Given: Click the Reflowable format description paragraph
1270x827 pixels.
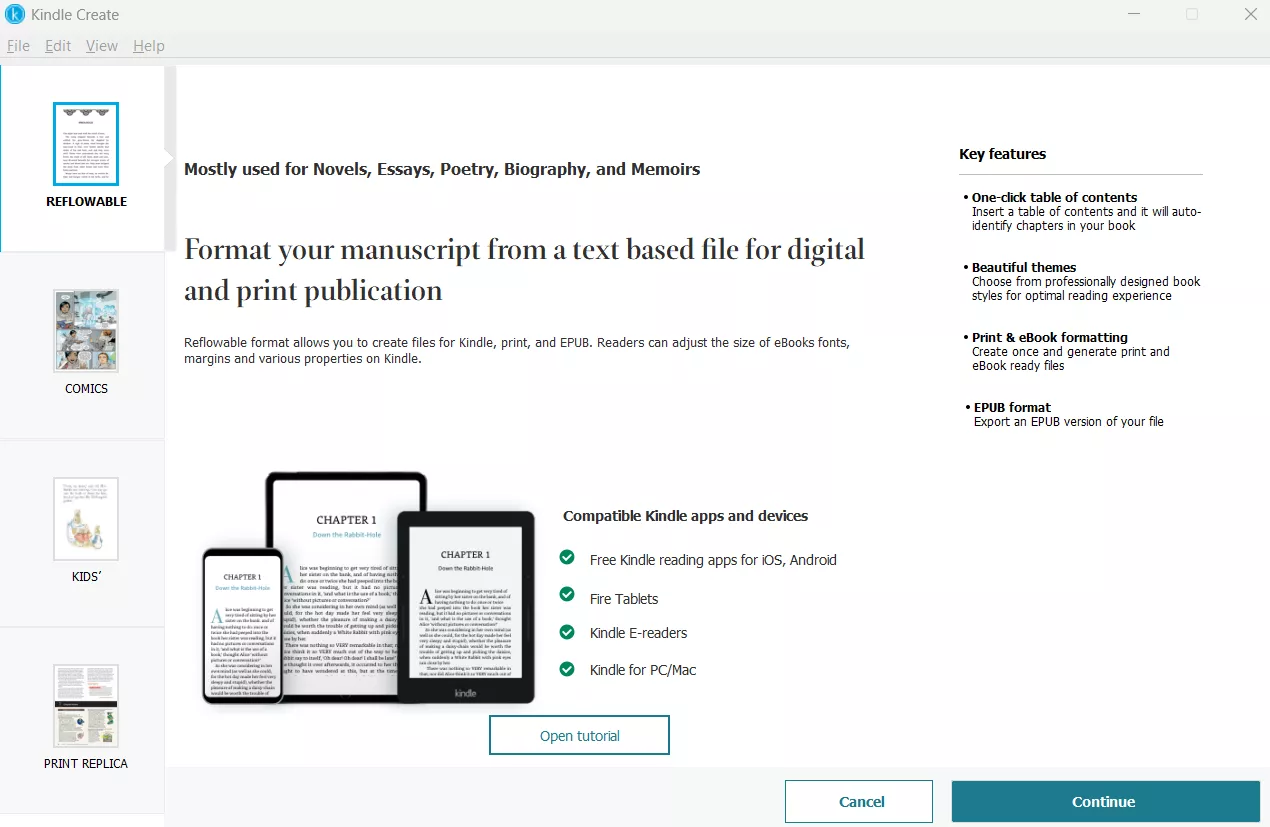Looking at the screenshot, I should pos(517,350).
